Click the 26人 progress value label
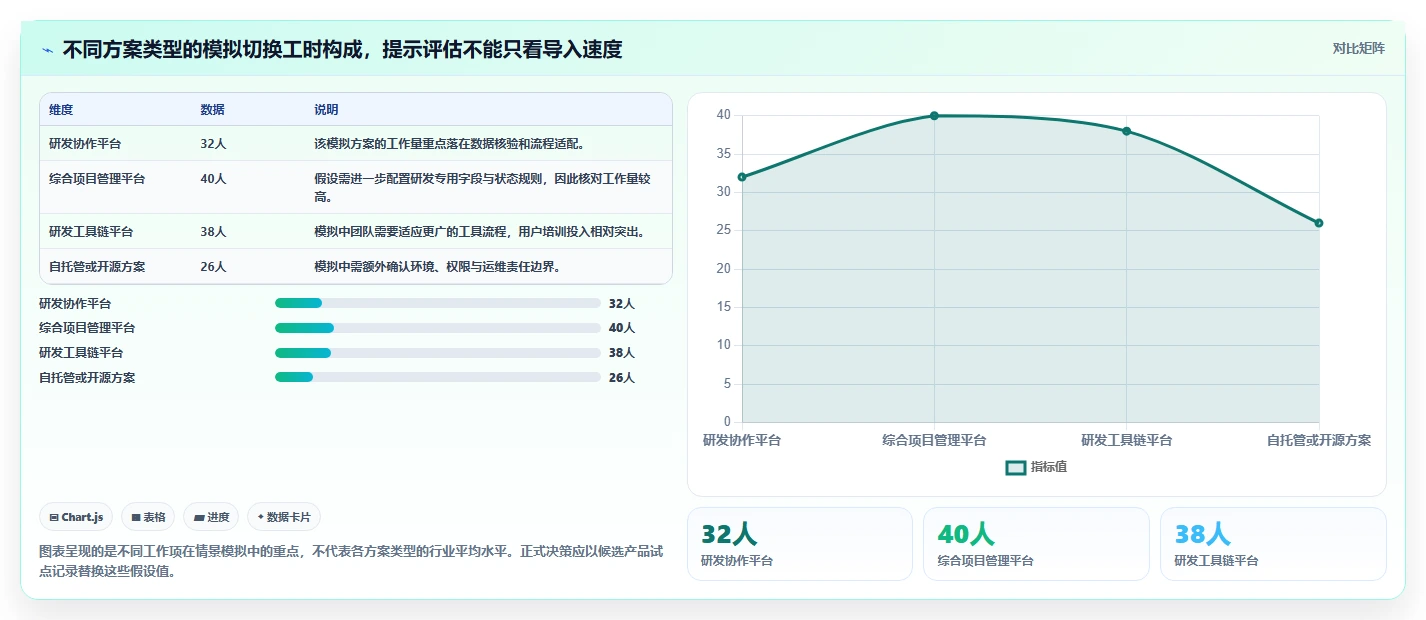Viewport: 1426px width, 620px height. (621, 377)
